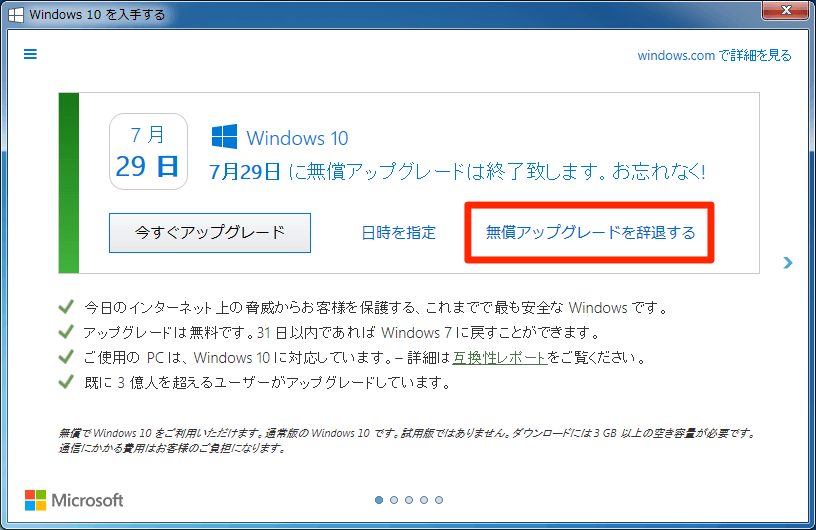Select the second page indicator dot

coord(394,500)
